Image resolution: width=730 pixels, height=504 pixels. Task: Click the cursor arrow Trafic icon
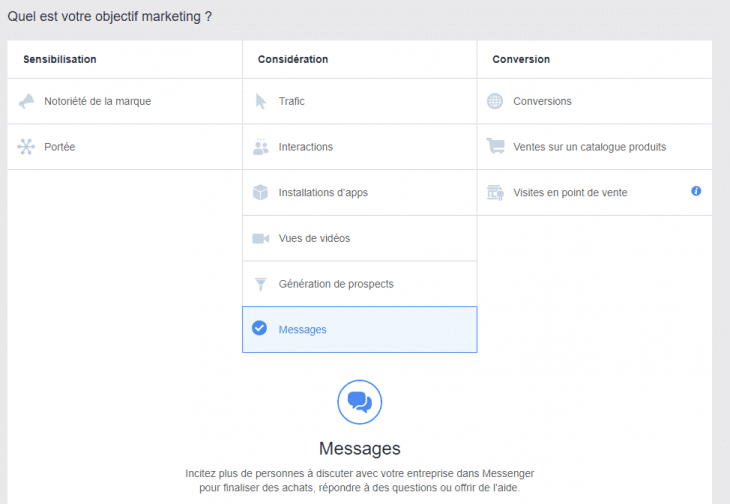pyautogui.click(x=261, y=101)
